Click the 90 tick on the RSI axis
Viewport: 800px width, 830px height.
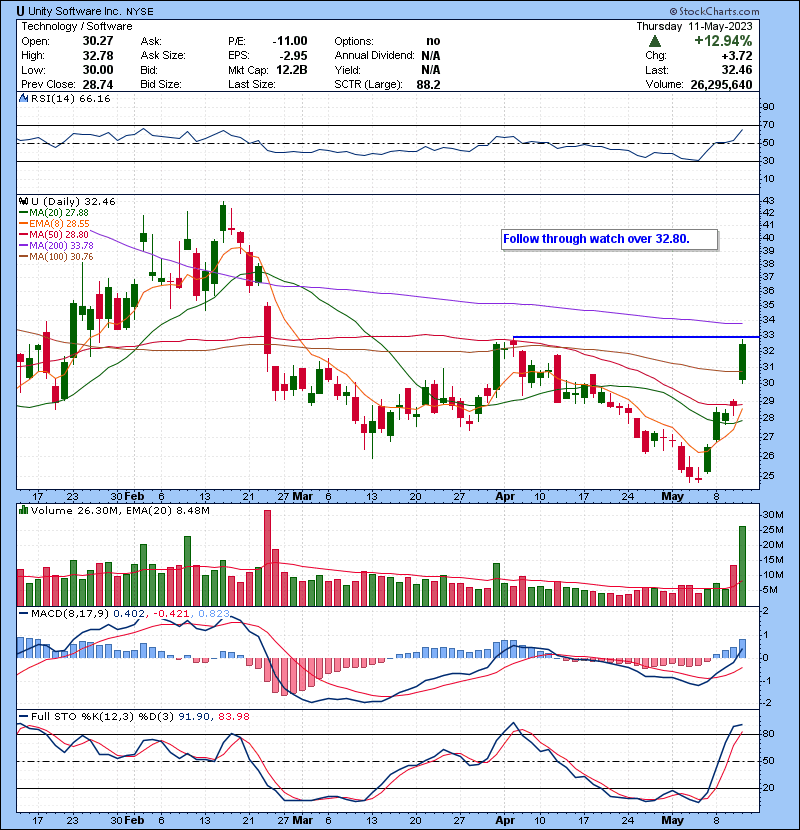[x=768, y=107]
